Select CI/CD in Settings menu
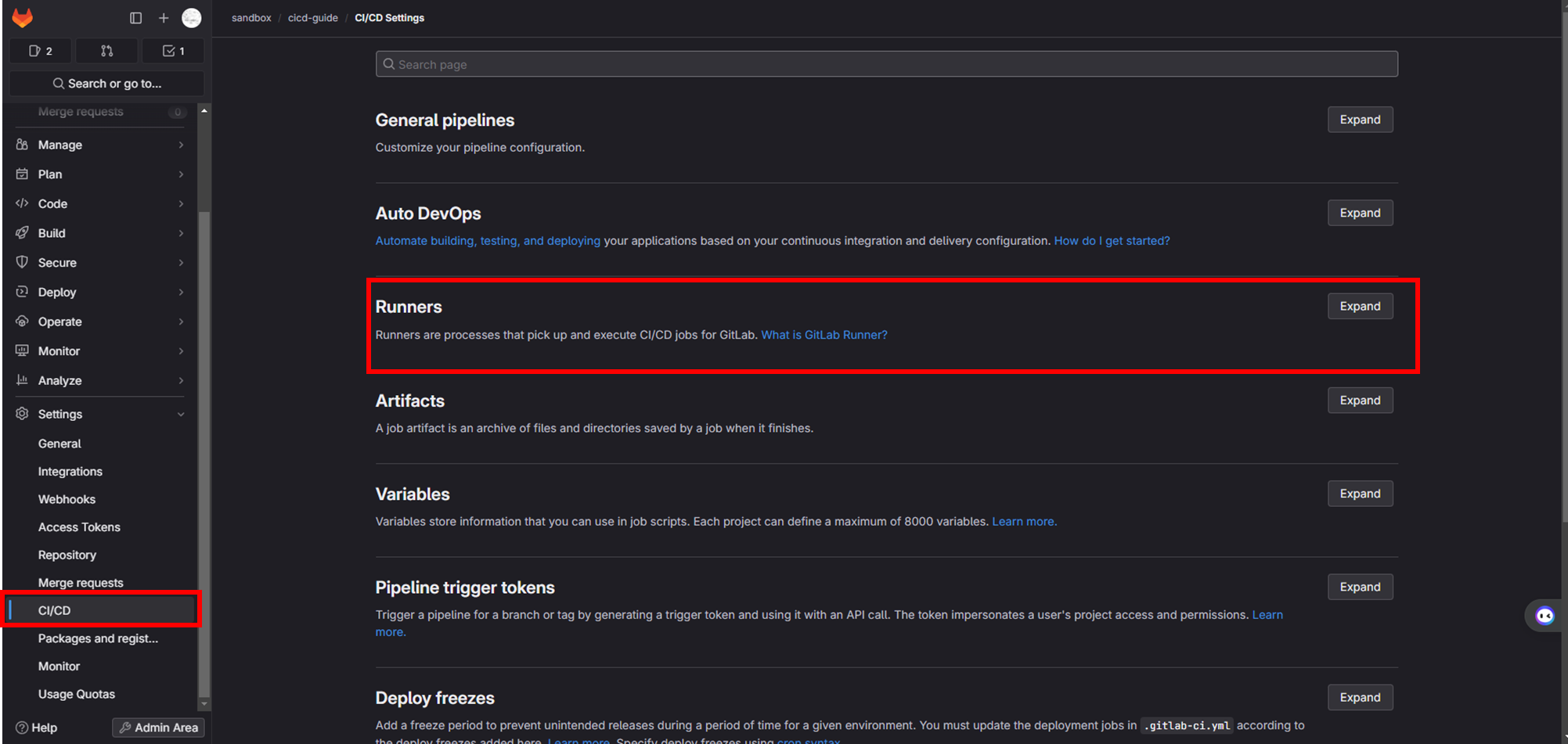 (102, 610)
